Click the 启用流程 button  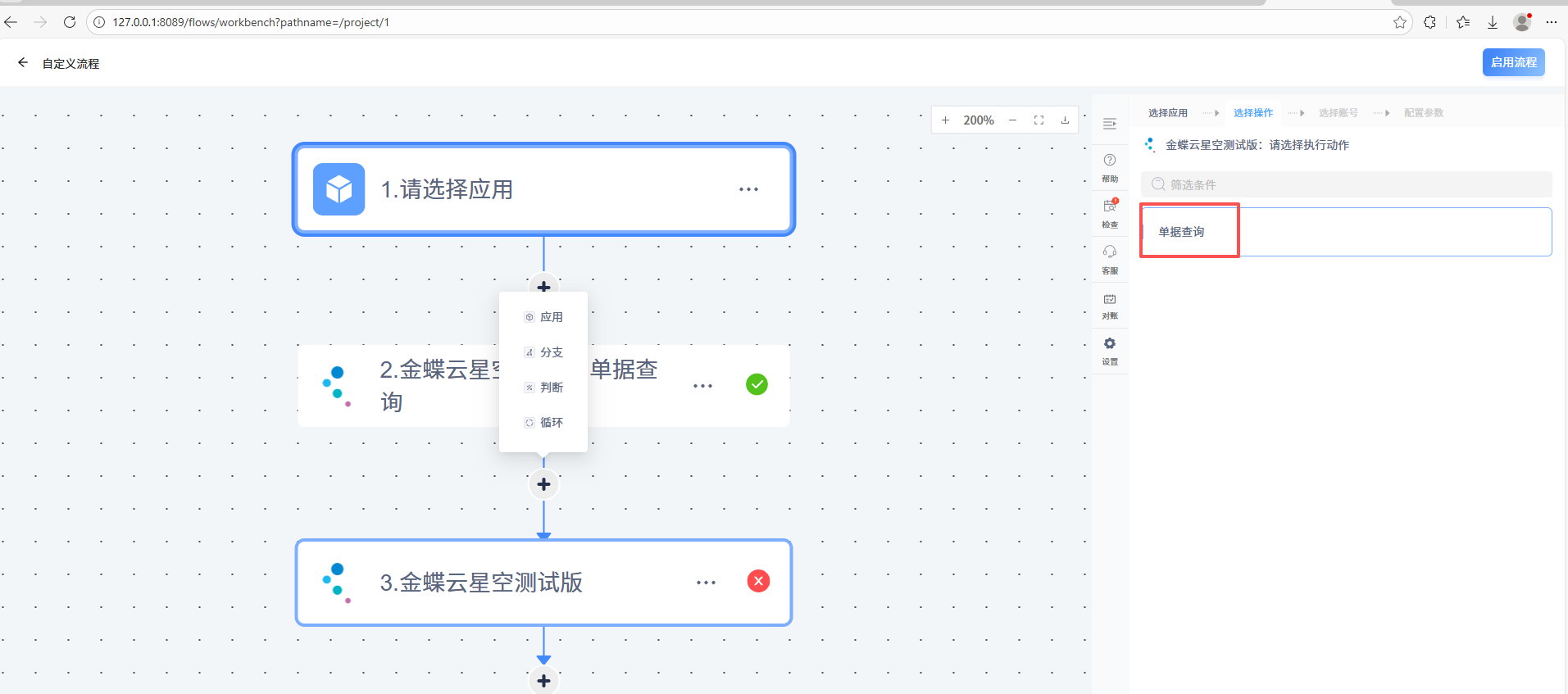click(x=1513, y=62)
